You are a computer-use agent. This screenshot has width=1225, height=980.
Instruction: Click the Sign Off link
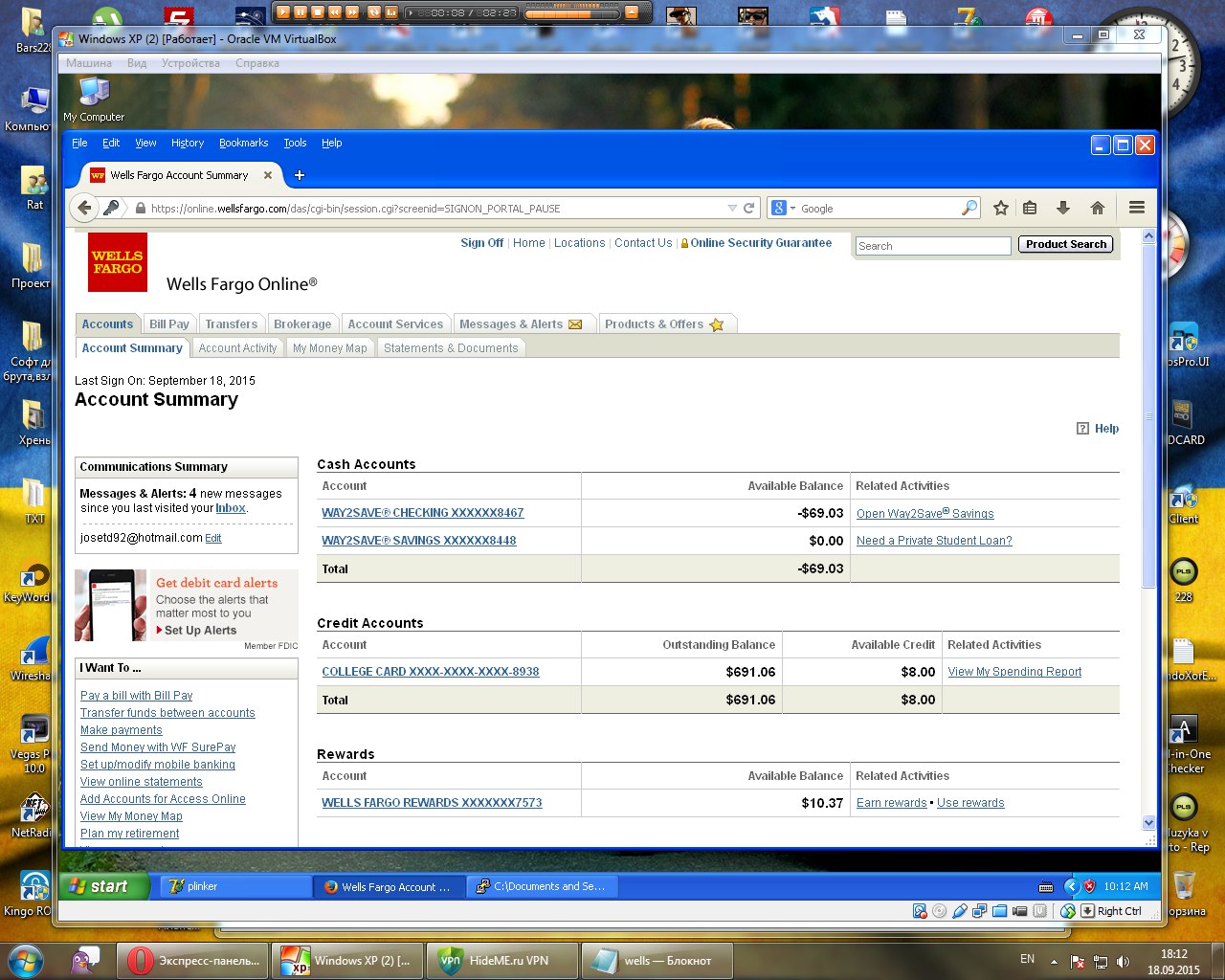[x=481, y=243]
